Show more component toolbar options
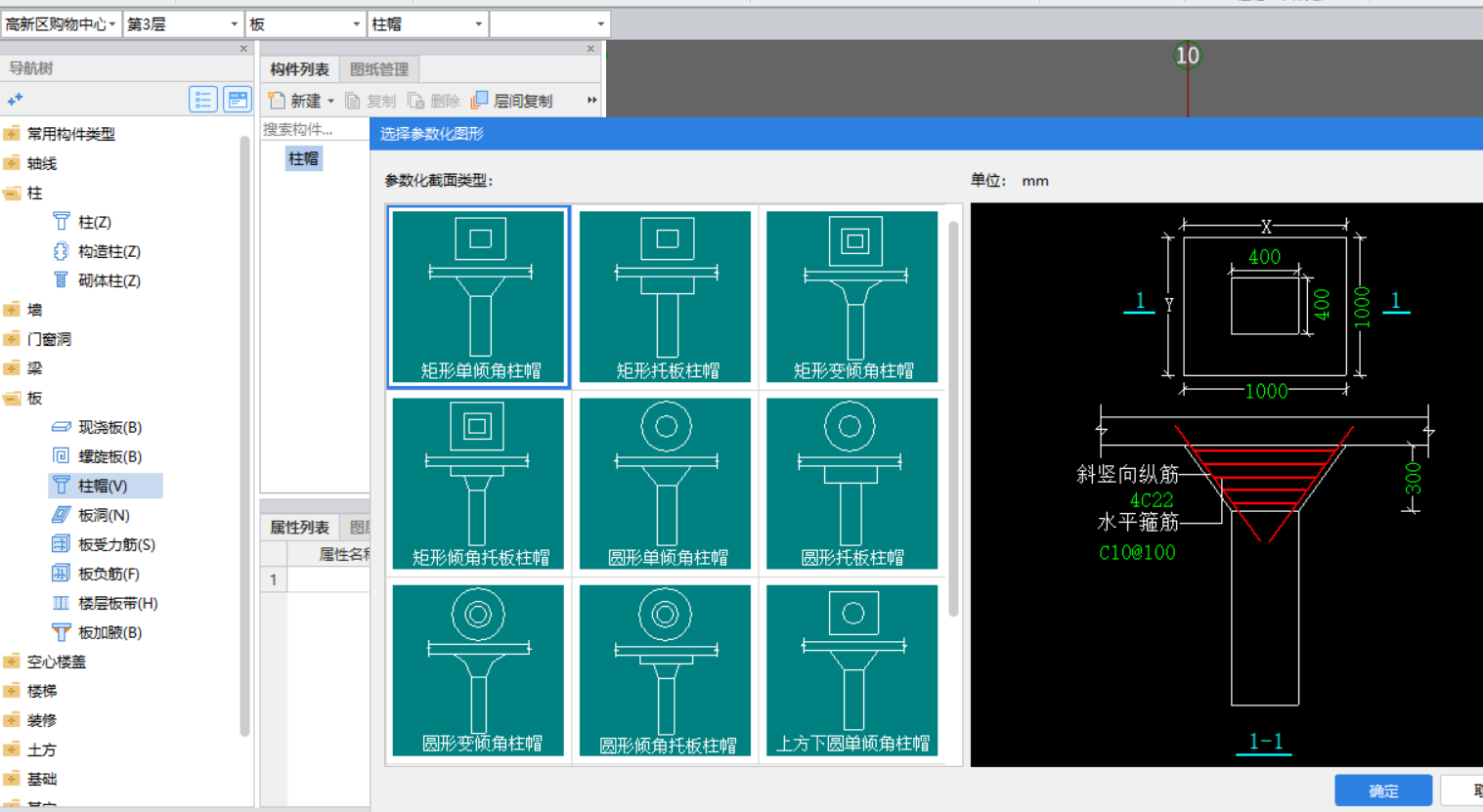 (x=591, y=100)
